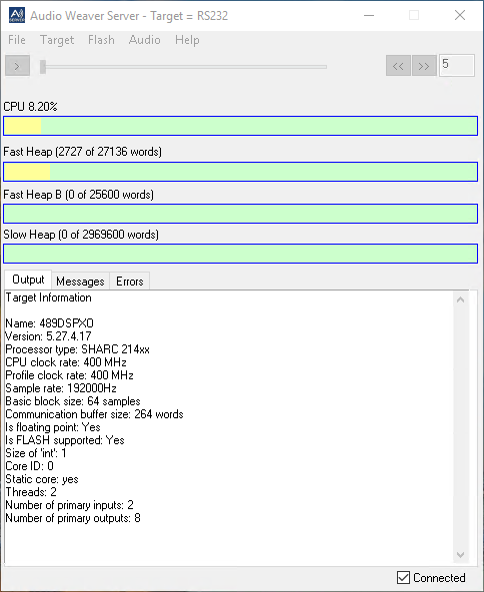Open the Audio menu

coord(145,40)
